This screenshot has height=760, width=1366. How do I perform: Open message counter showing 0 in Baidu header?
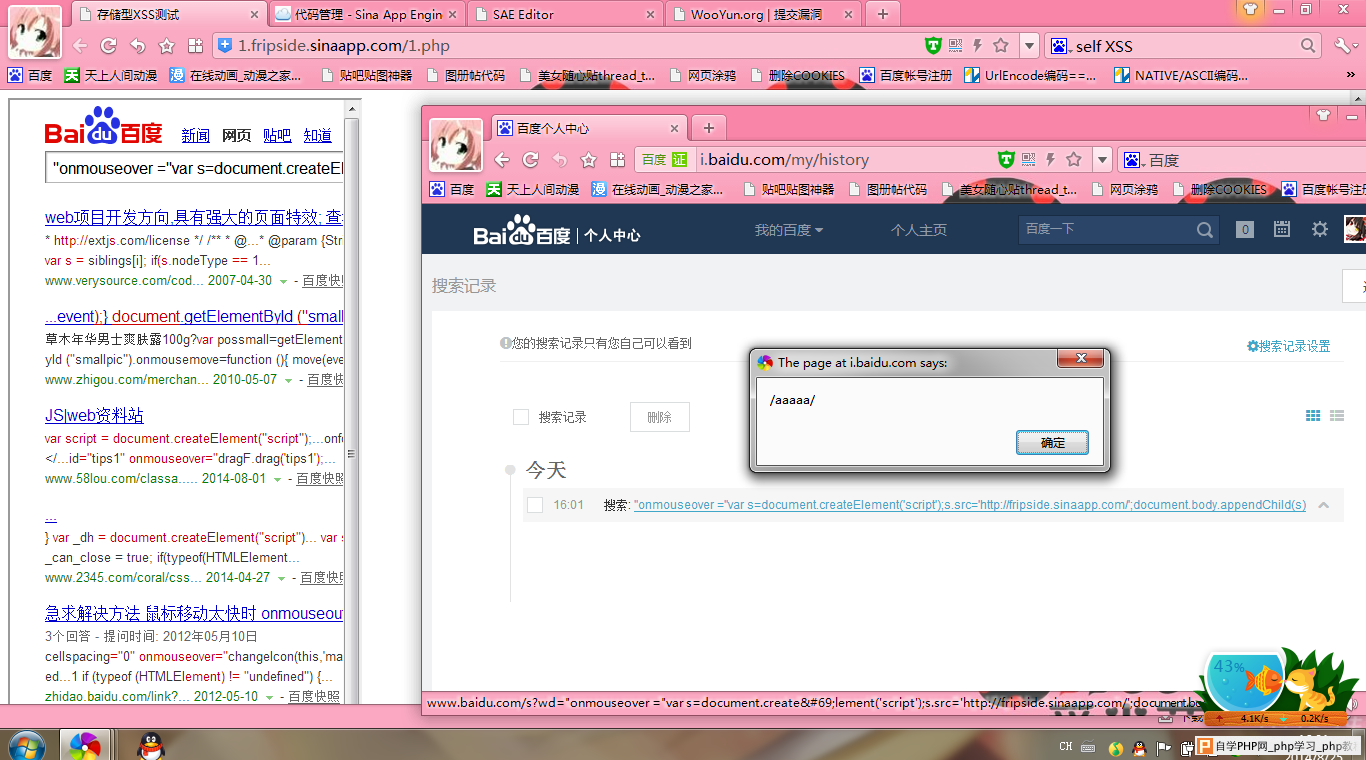(x=1245, y=230)
